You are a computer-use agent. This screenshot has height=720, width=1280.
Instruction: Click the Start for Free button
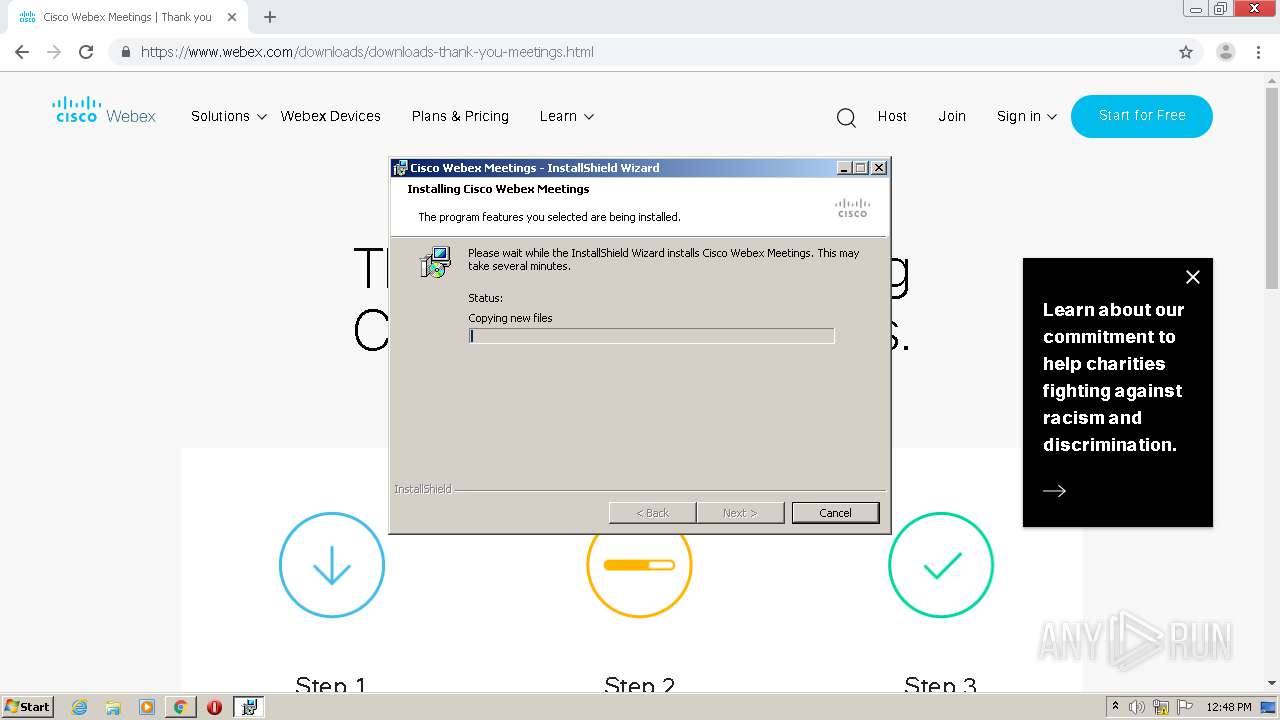(x=1142, y=116)
